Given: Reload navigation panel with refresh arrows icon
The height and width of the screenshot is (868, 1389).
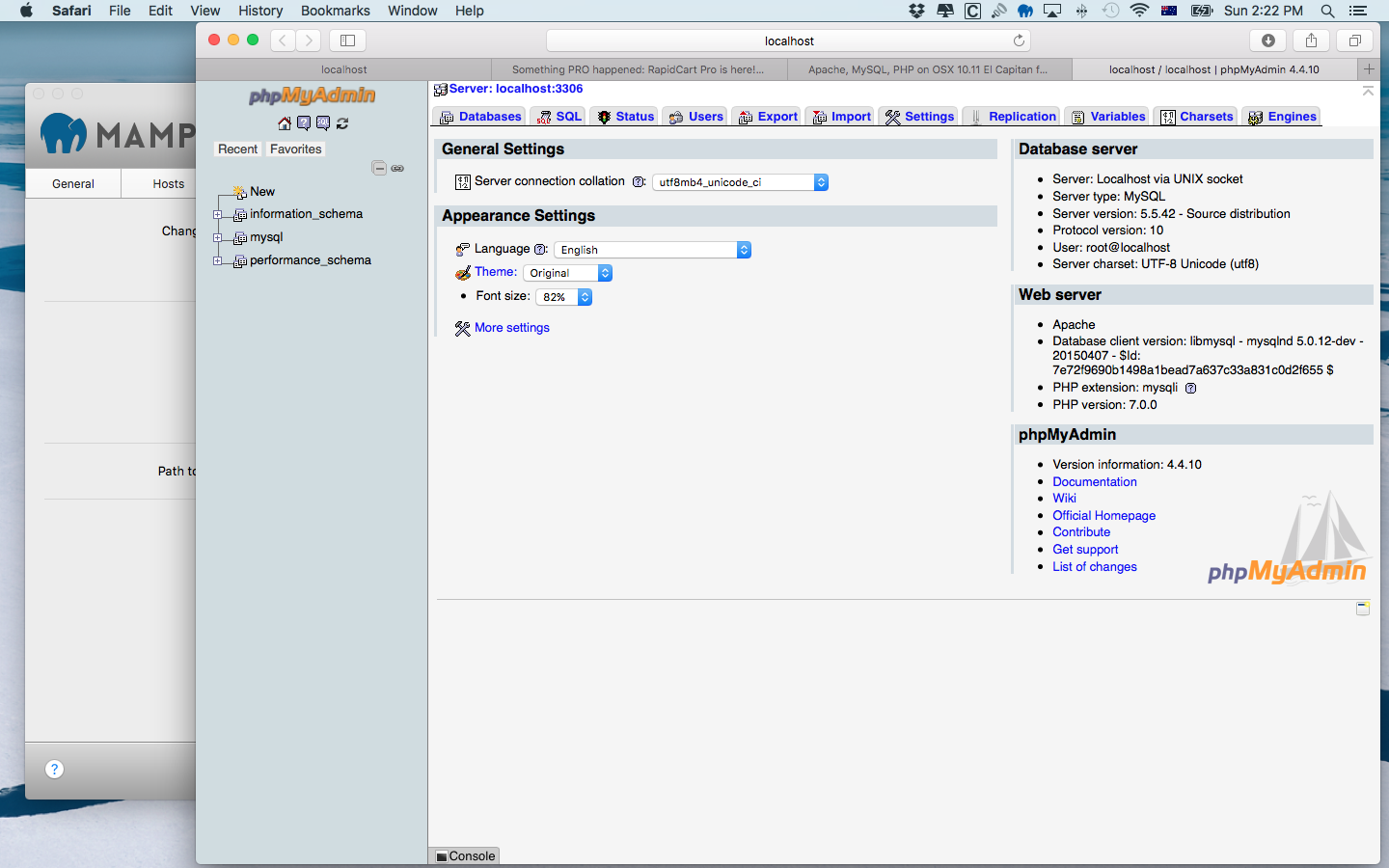Looking at the screenshot, I should 342,123.
